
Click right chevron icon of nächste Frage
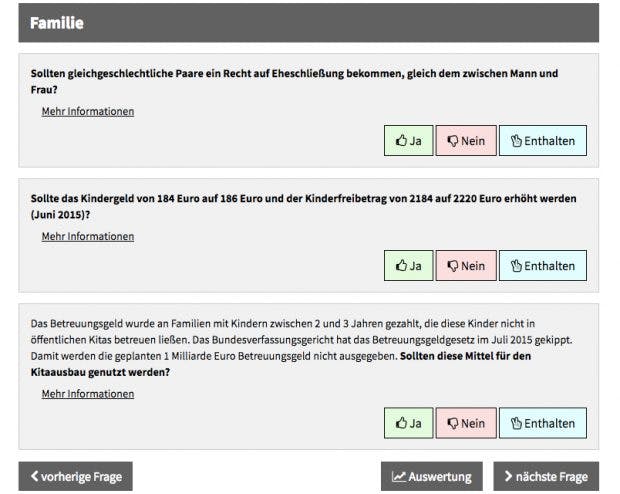pyautogui.click(x=508, y=476)
